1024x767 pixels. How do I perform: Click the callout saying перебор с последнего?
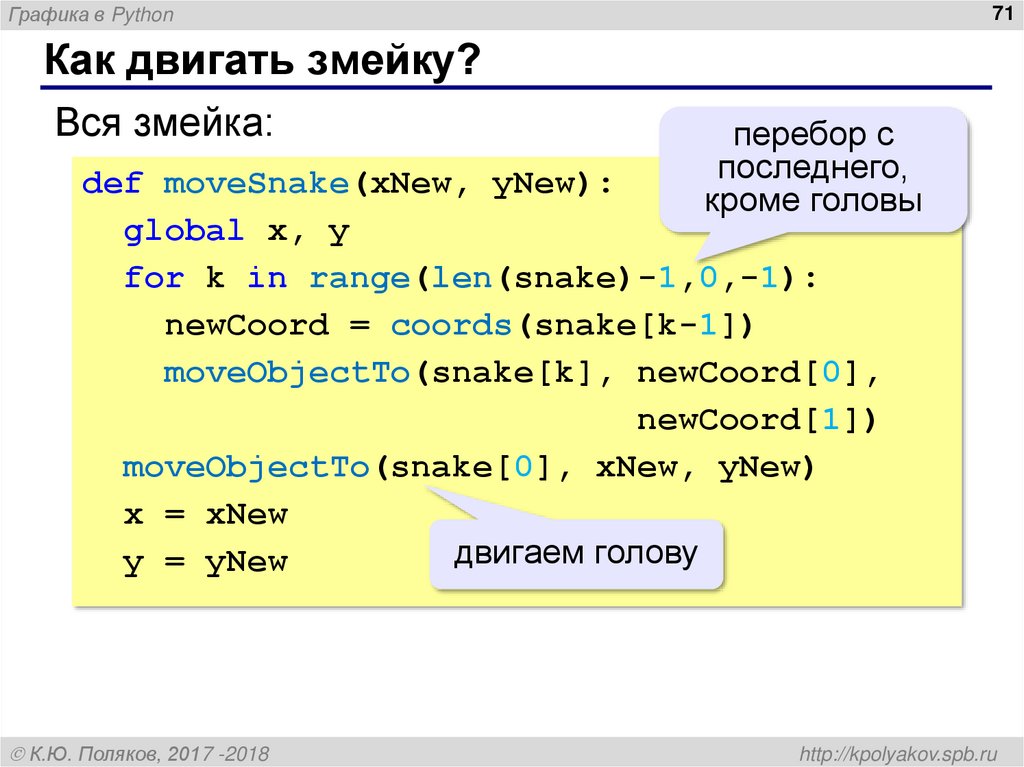pyautogui.click(x=815, y=167)
